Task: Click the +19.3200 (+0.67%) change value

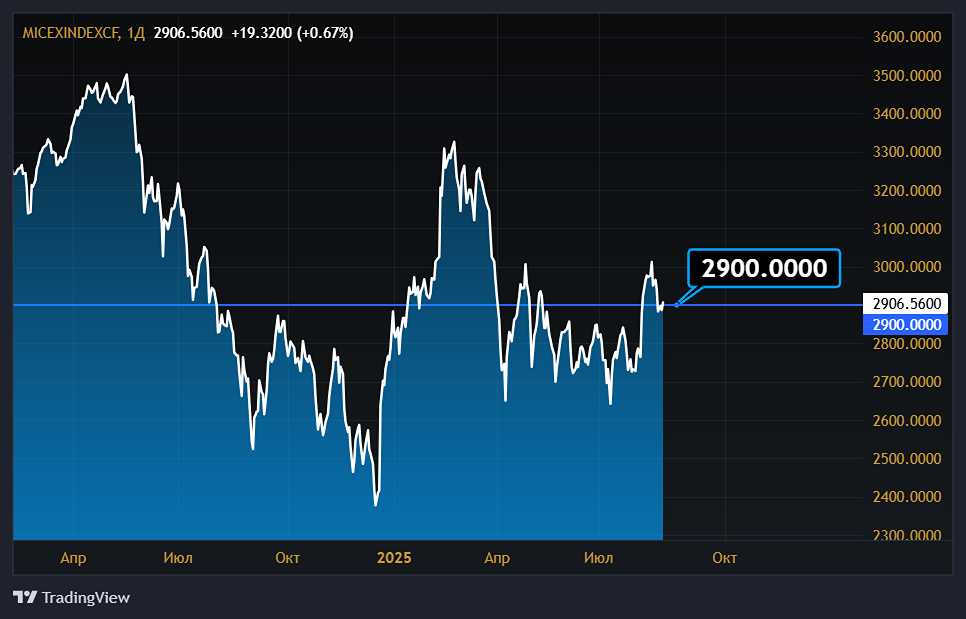Action: 291,33
